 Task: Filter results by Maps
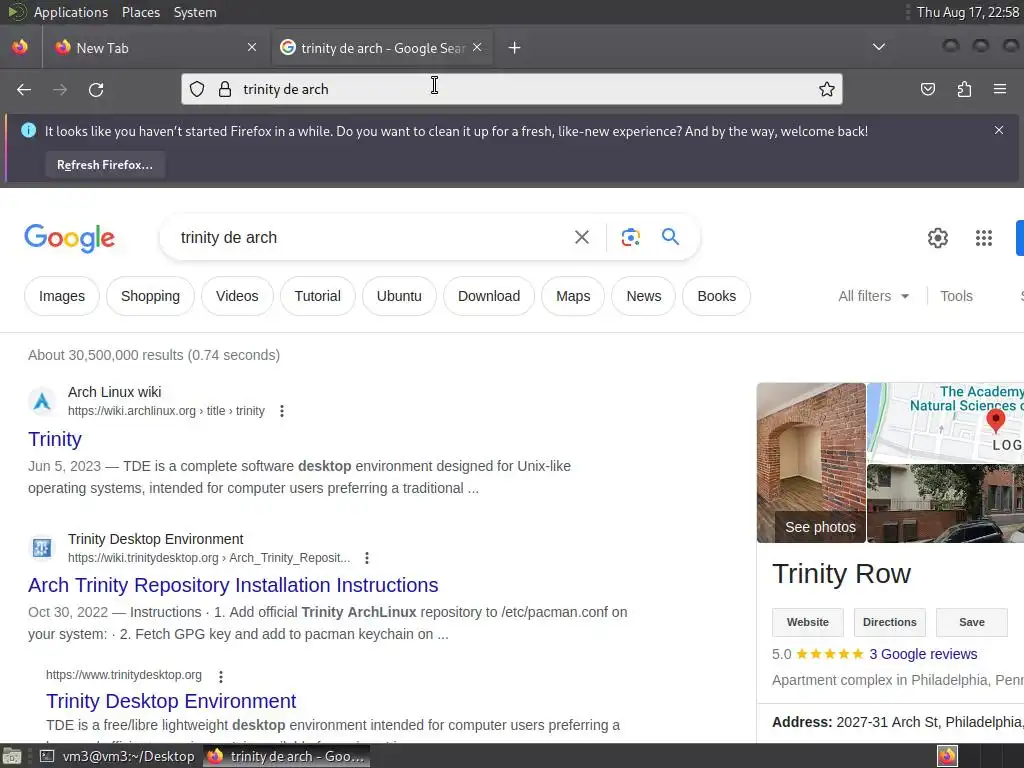[573, 296]
